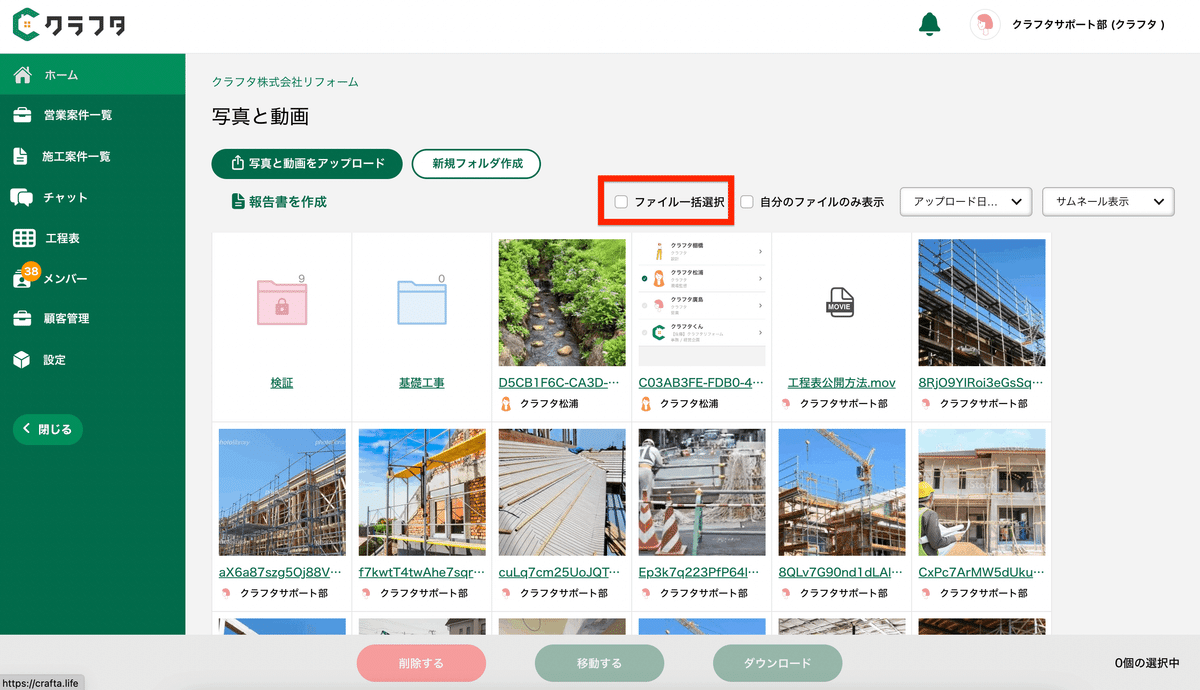Click クラフタ松浦 avatar under D5CB1F6C file
Image resolution: width=1200 pixels, height=690 pixels.
[506, 404]
